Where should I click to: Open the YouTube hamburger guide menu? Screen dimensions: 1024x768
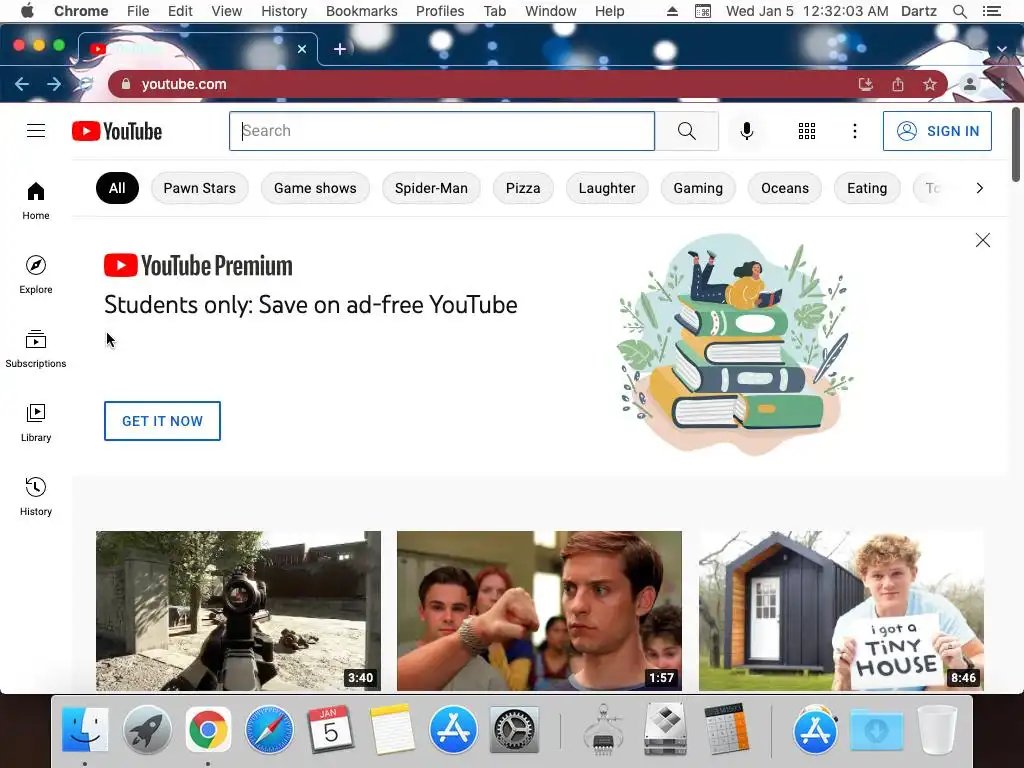pyautogui.click(x=36, y=131)
